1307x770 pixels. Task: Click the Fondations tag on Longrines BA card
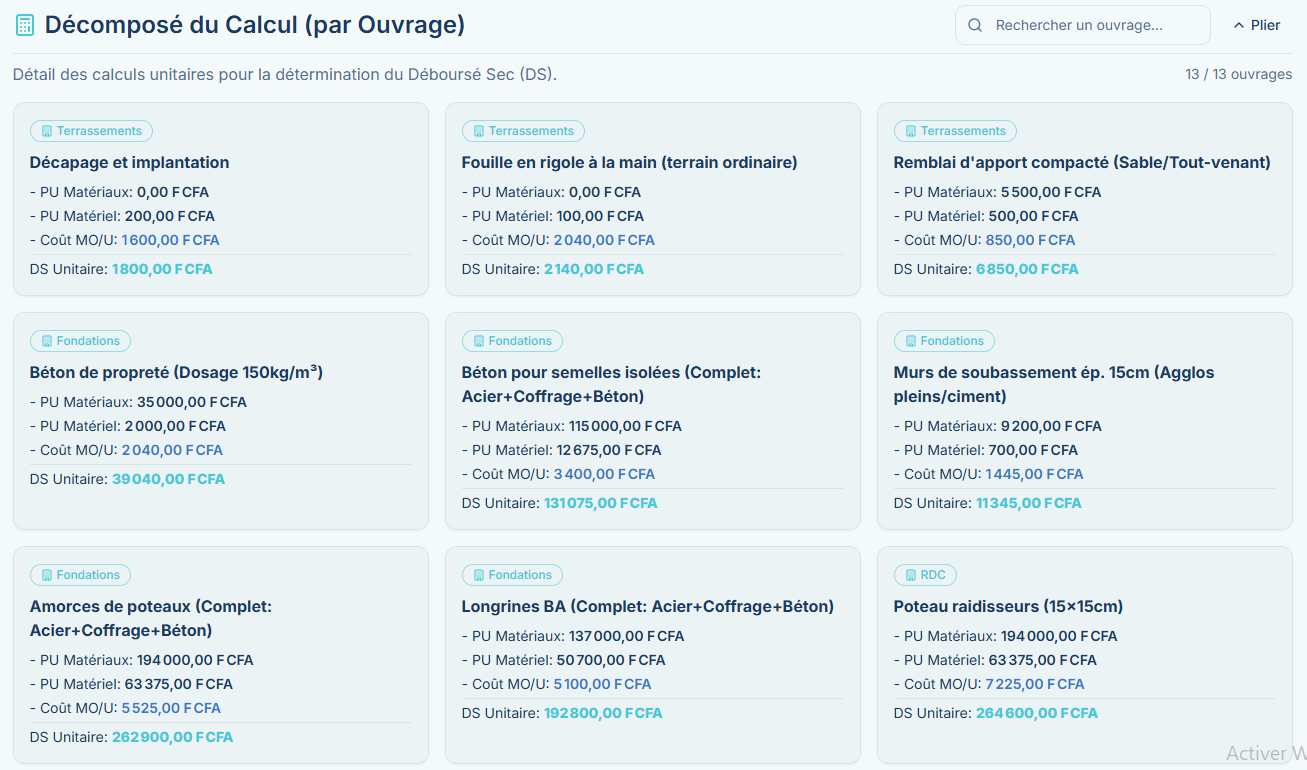pos(512,575)
